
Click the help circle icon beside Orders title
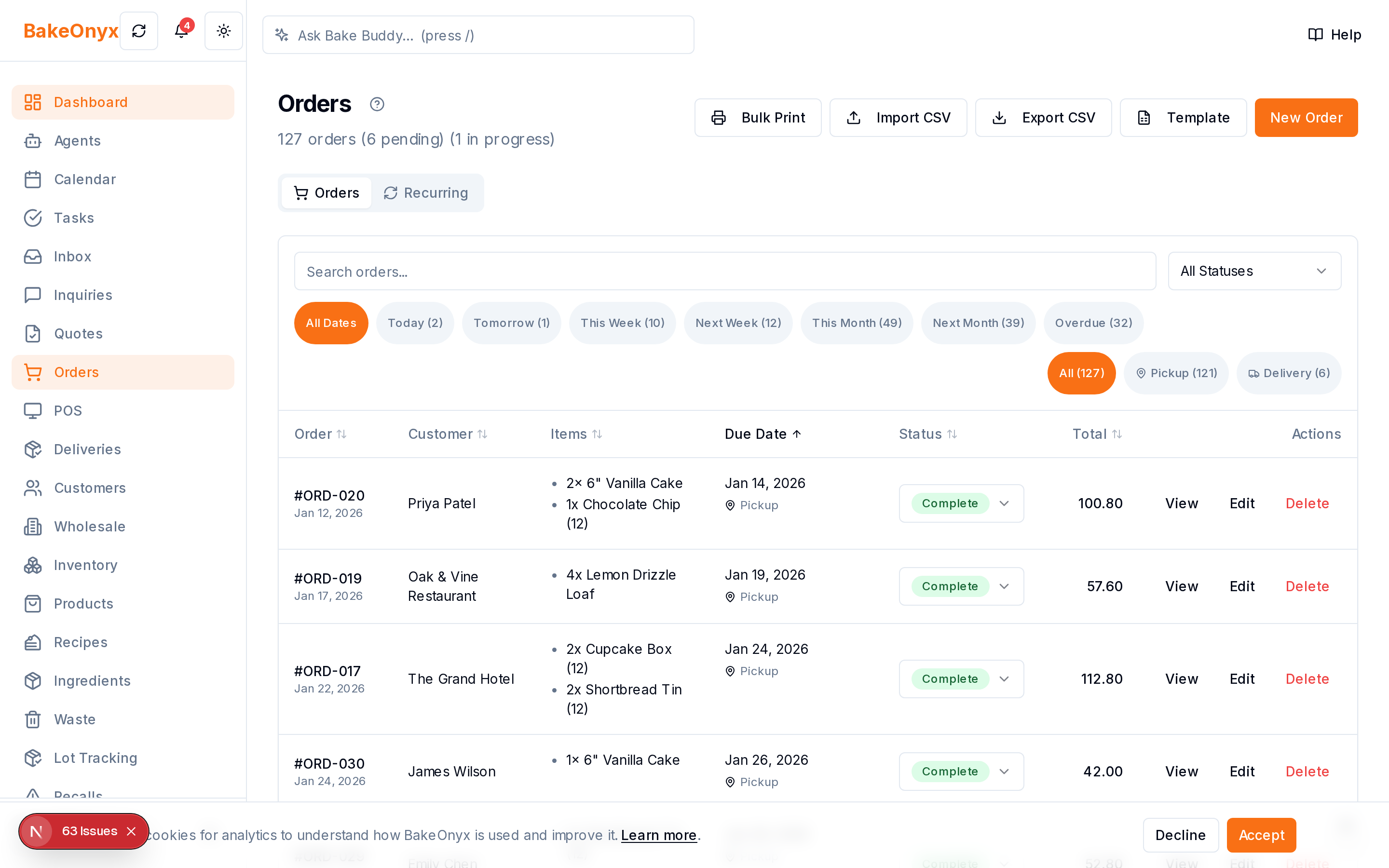pyautogui.click(x=377, y=104)
